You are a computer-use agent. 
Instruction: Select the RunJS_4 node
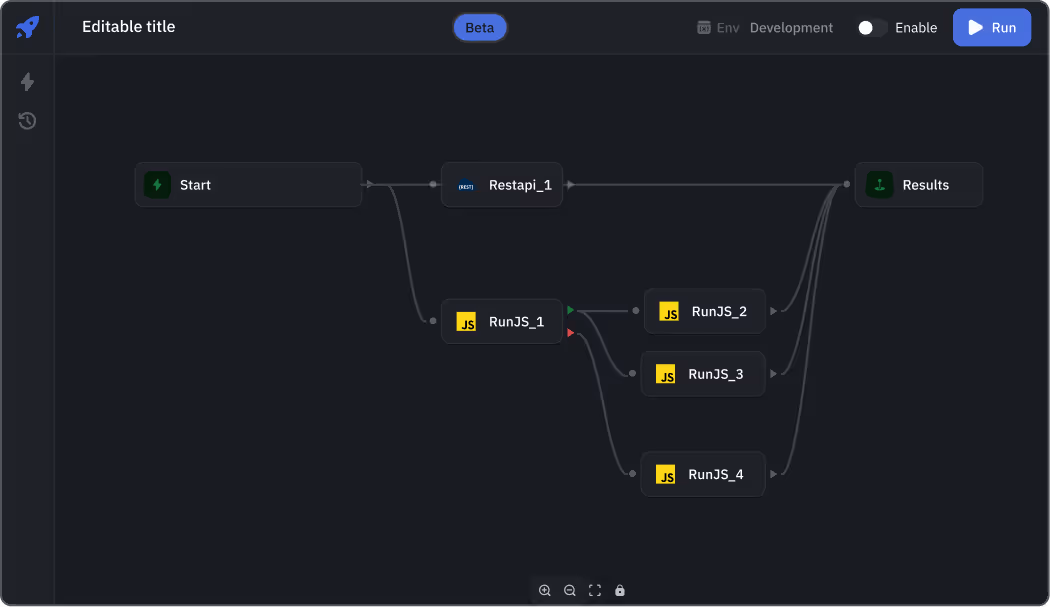point(702,474)
